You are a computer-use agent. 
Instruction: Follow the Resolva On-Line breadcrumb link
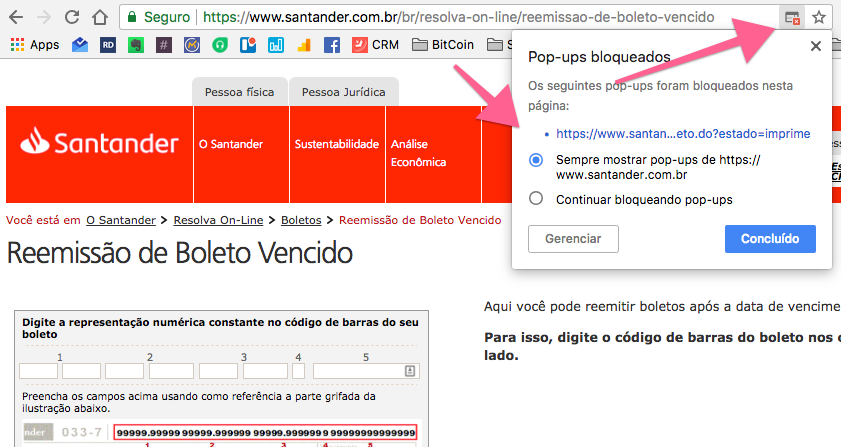218,220
